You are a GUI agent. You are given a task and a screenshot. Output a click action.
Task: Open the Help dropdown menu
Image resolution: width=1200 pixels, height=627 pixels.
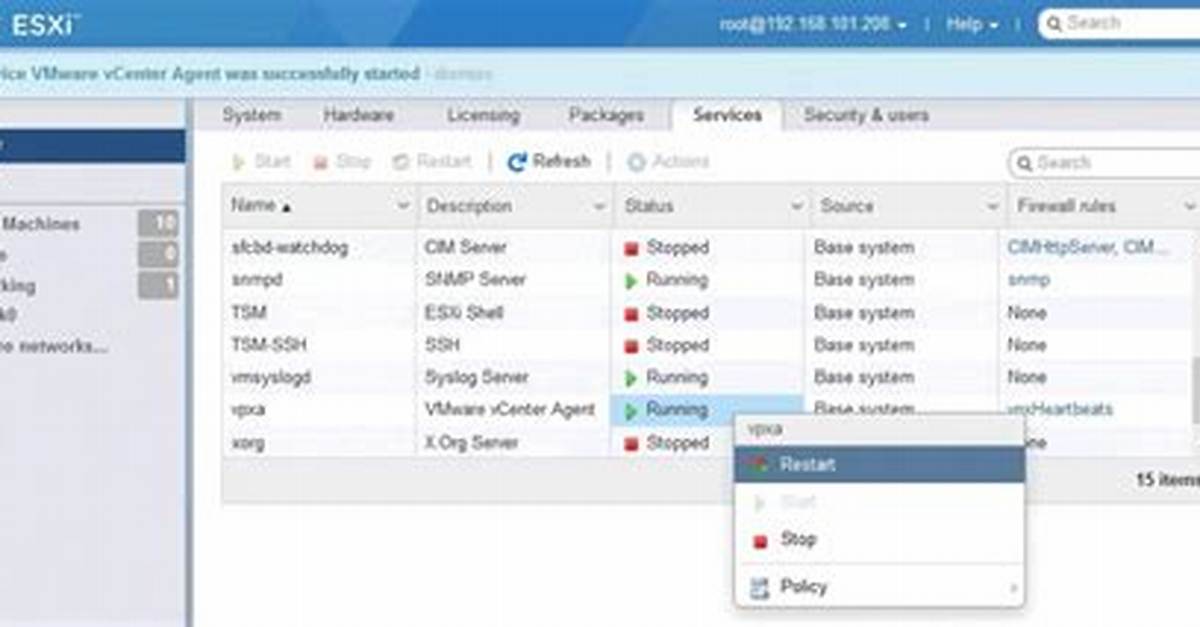tap(972, 24)
